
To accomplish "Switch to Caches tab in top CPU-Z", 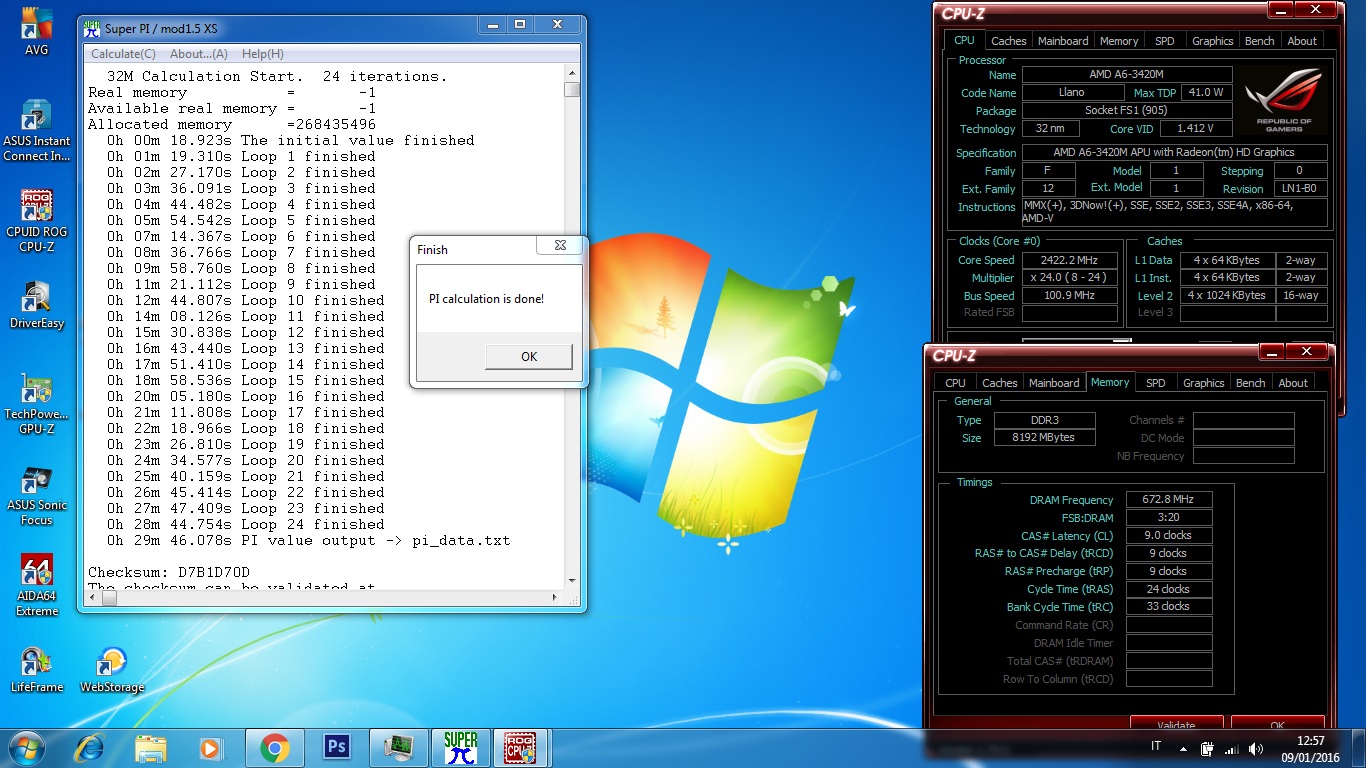I will coord(1008,41).
